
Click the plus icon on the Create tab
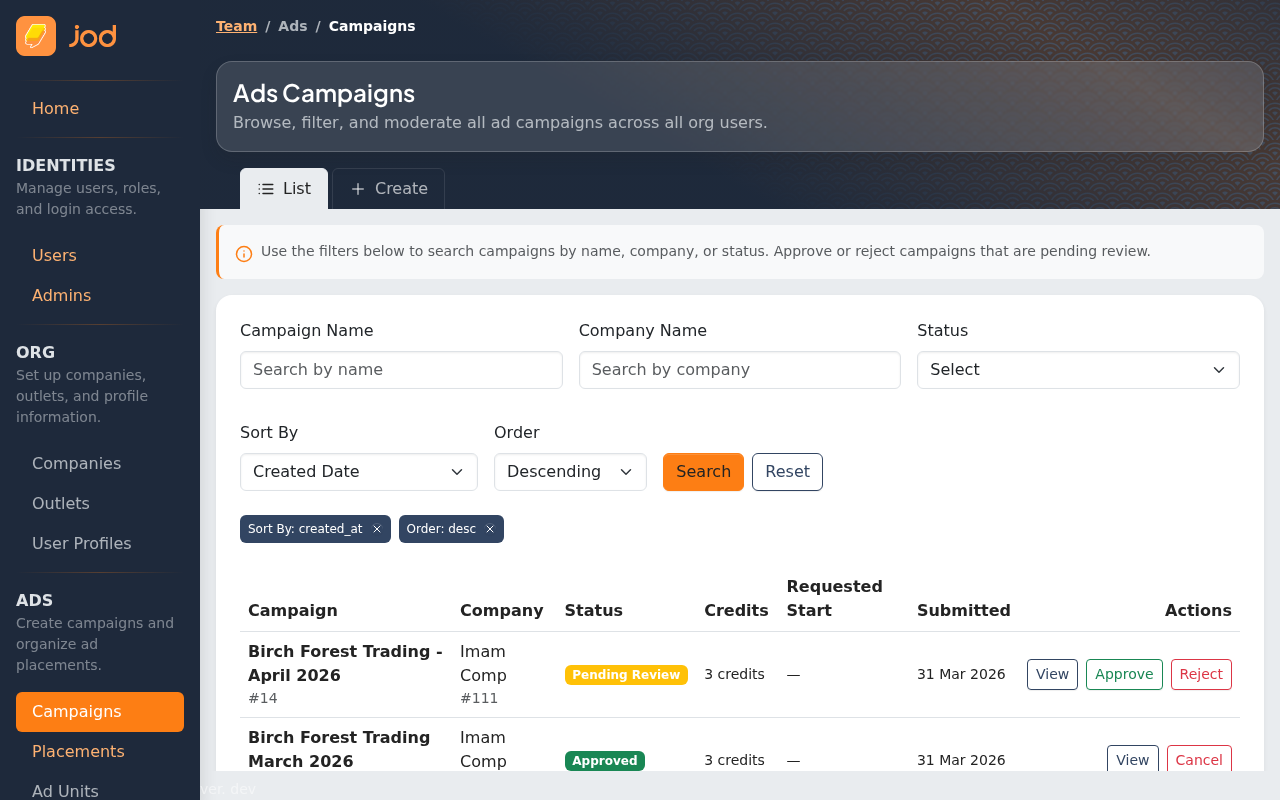coord(358,188)
